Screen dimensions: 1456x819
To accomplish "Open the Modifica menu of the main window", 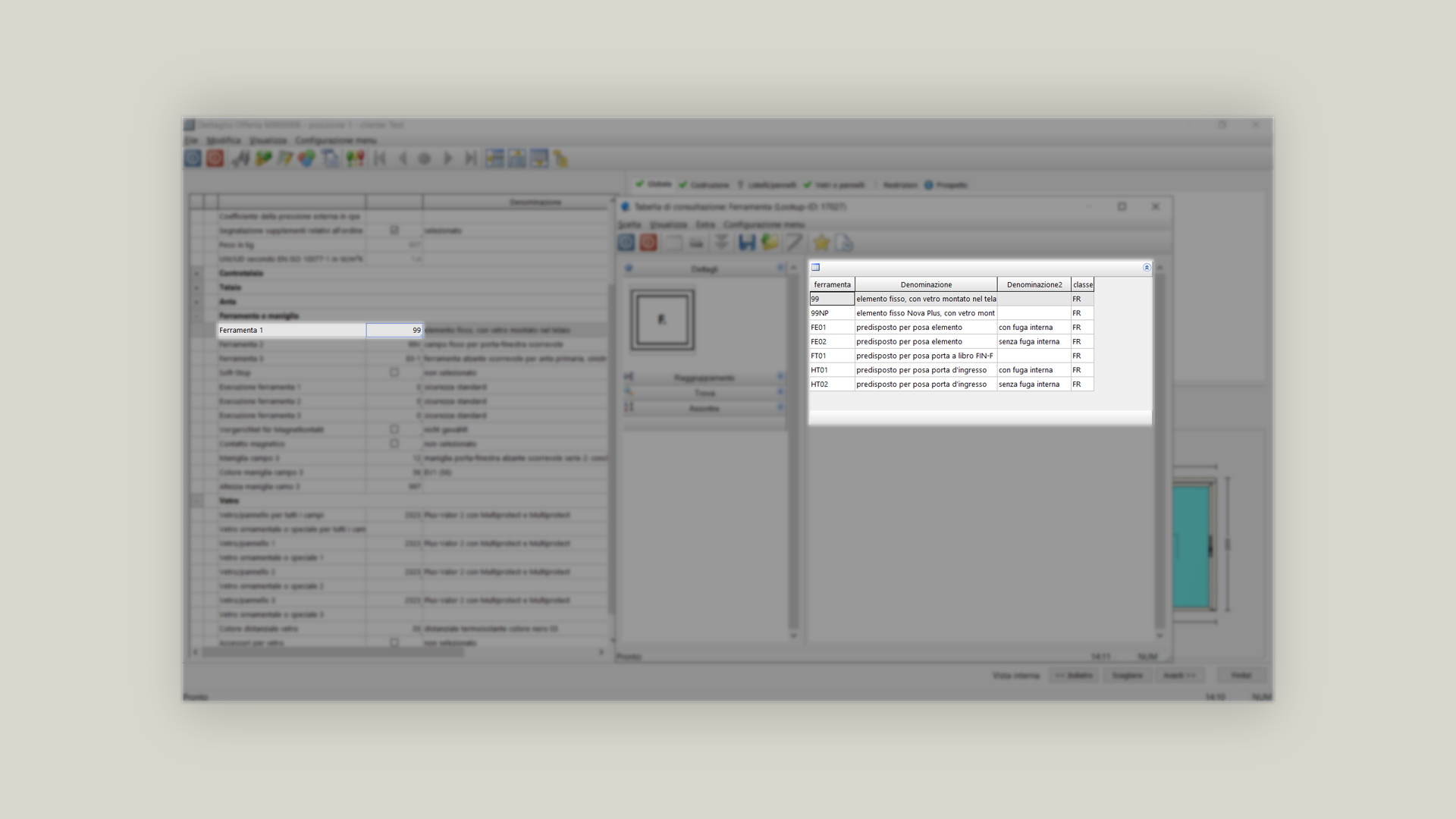I will click(x=224, y=140).
